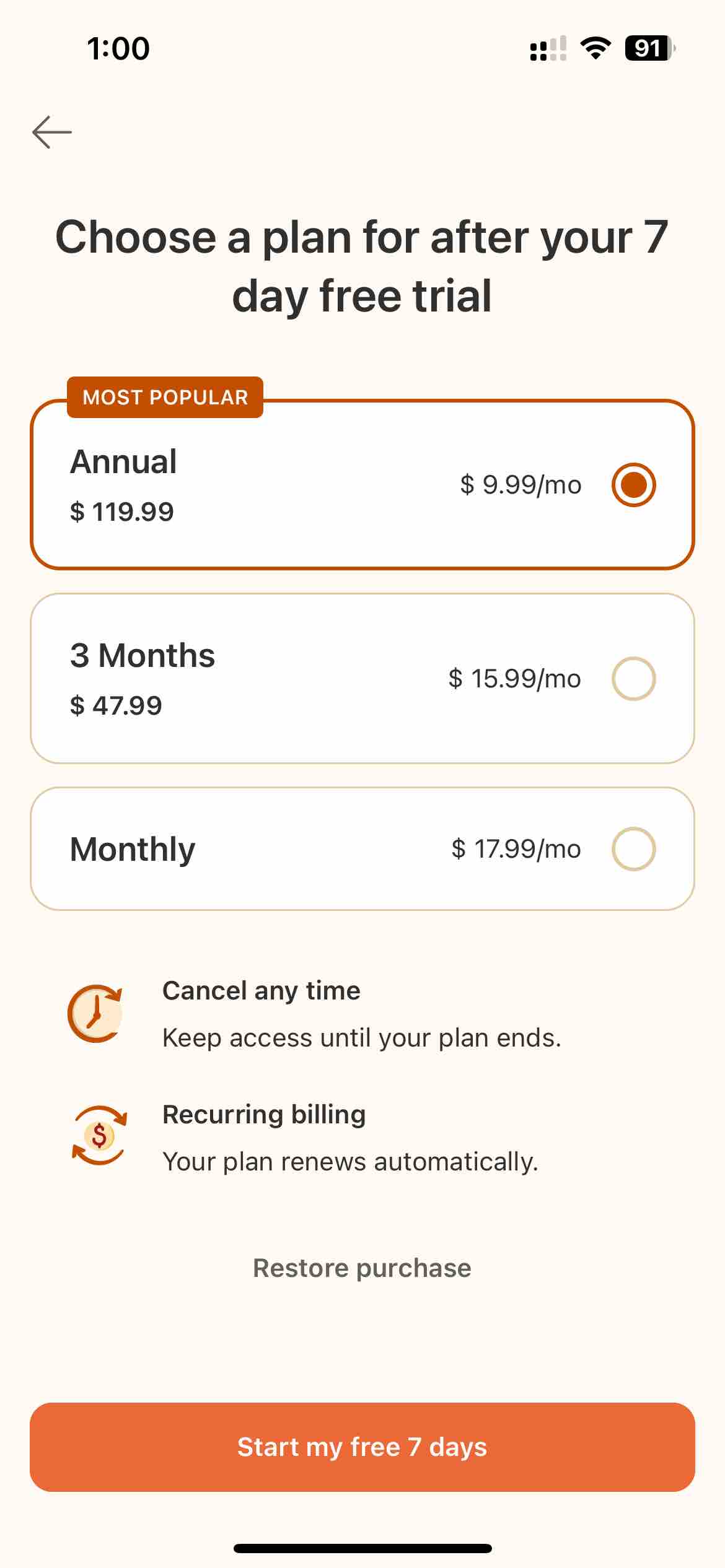725x1568 pixels.
Task: Tap the $ 17.99/mo price label
Action: tap(516, 849)
